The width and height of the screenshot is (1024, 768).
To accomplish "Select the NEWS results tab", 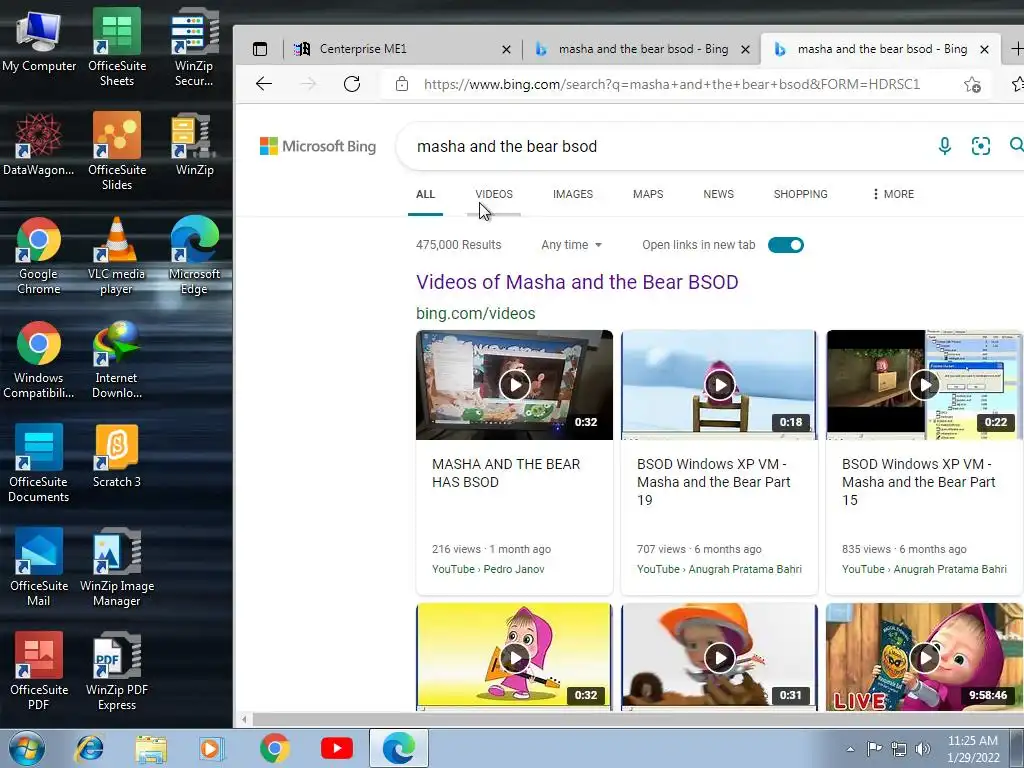I will pos(718,194).
